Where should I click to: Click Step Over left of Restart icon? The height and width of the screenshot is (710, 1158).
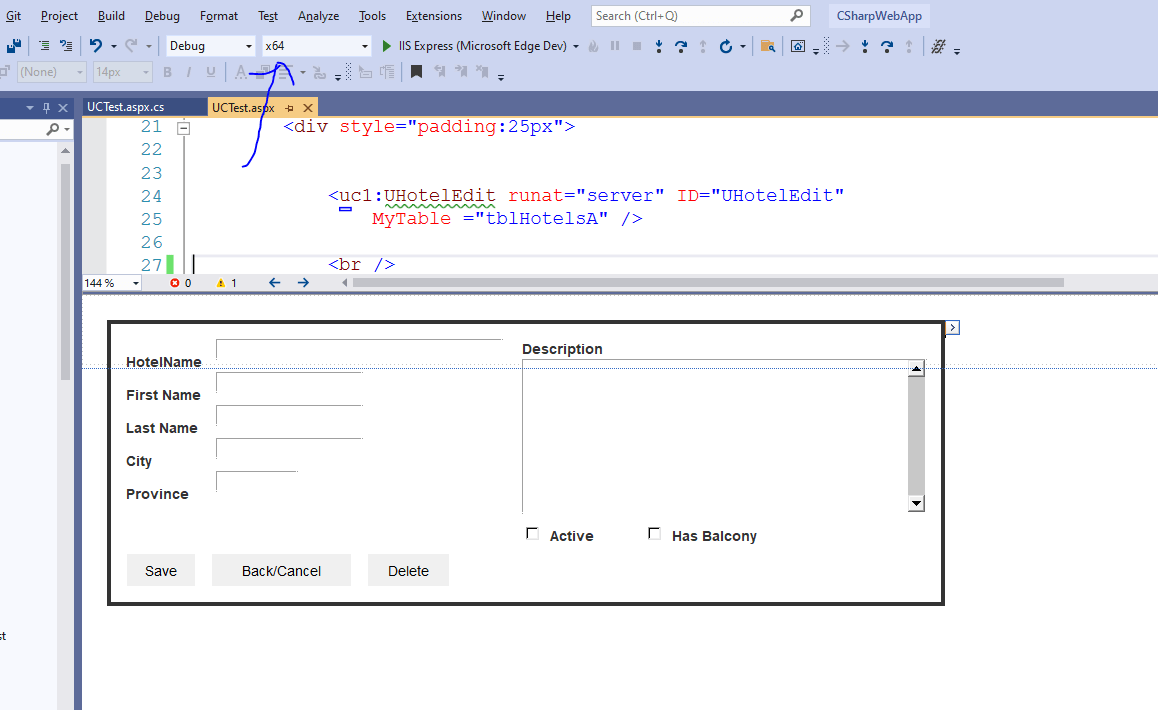[x=681, y=47]
